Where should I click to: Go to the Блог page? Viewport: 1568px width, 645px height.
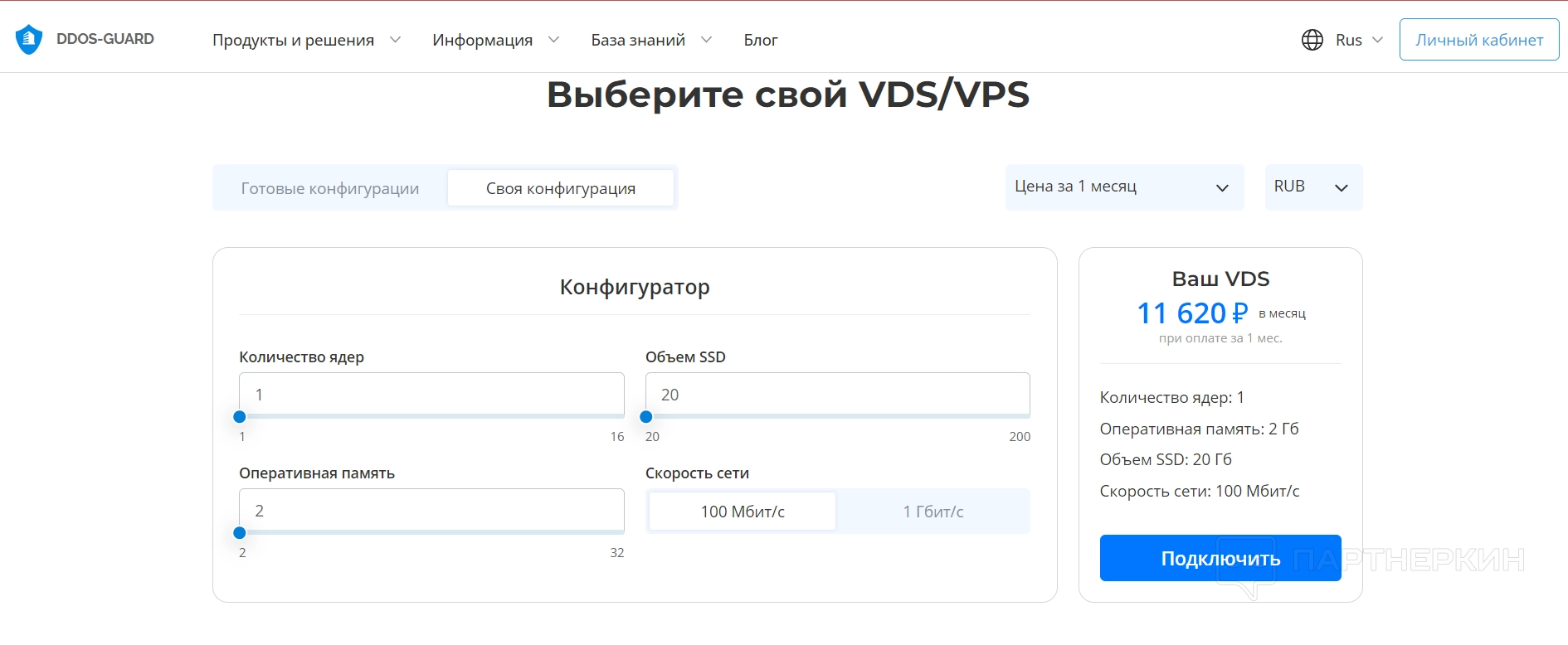click(761, 40)
